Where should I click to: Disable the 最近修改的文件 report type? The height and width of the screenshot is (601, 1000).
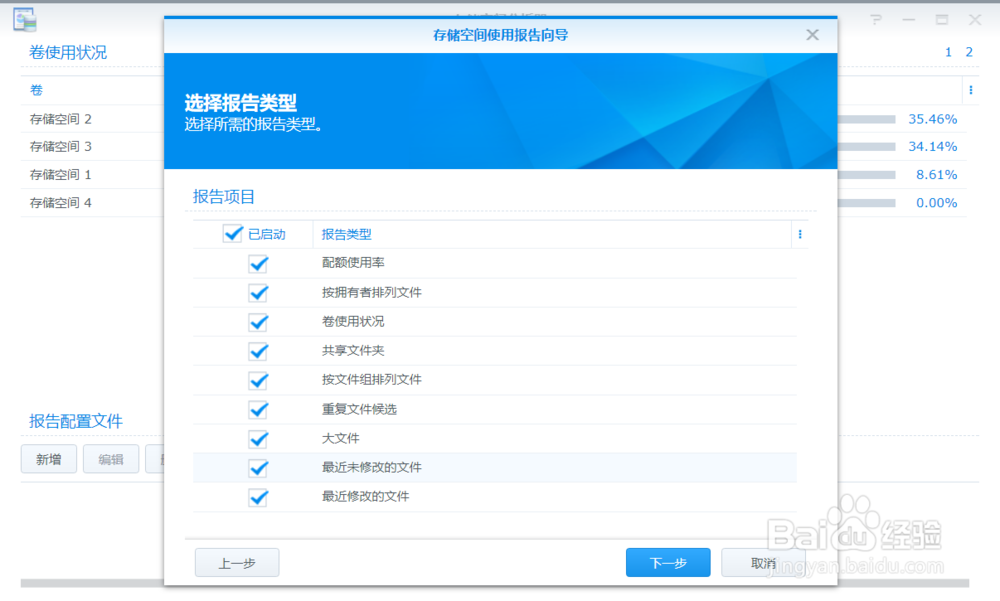tap(258, 497)
